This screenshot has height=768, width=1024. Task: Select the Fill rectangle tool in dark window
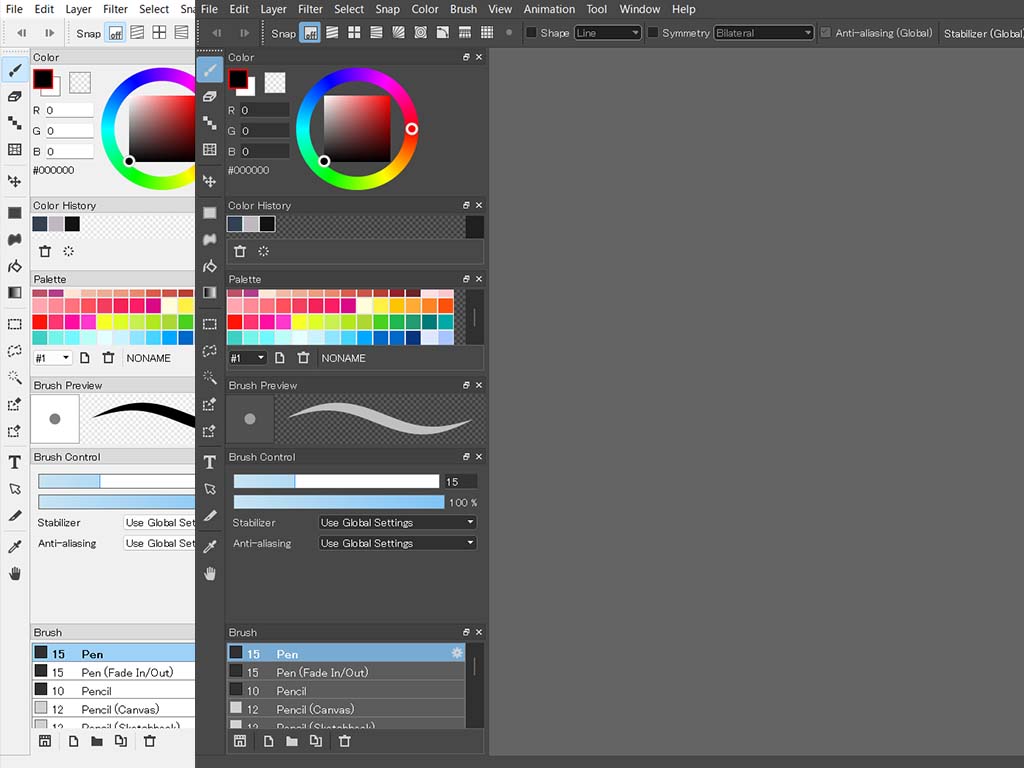click(210, 213)
